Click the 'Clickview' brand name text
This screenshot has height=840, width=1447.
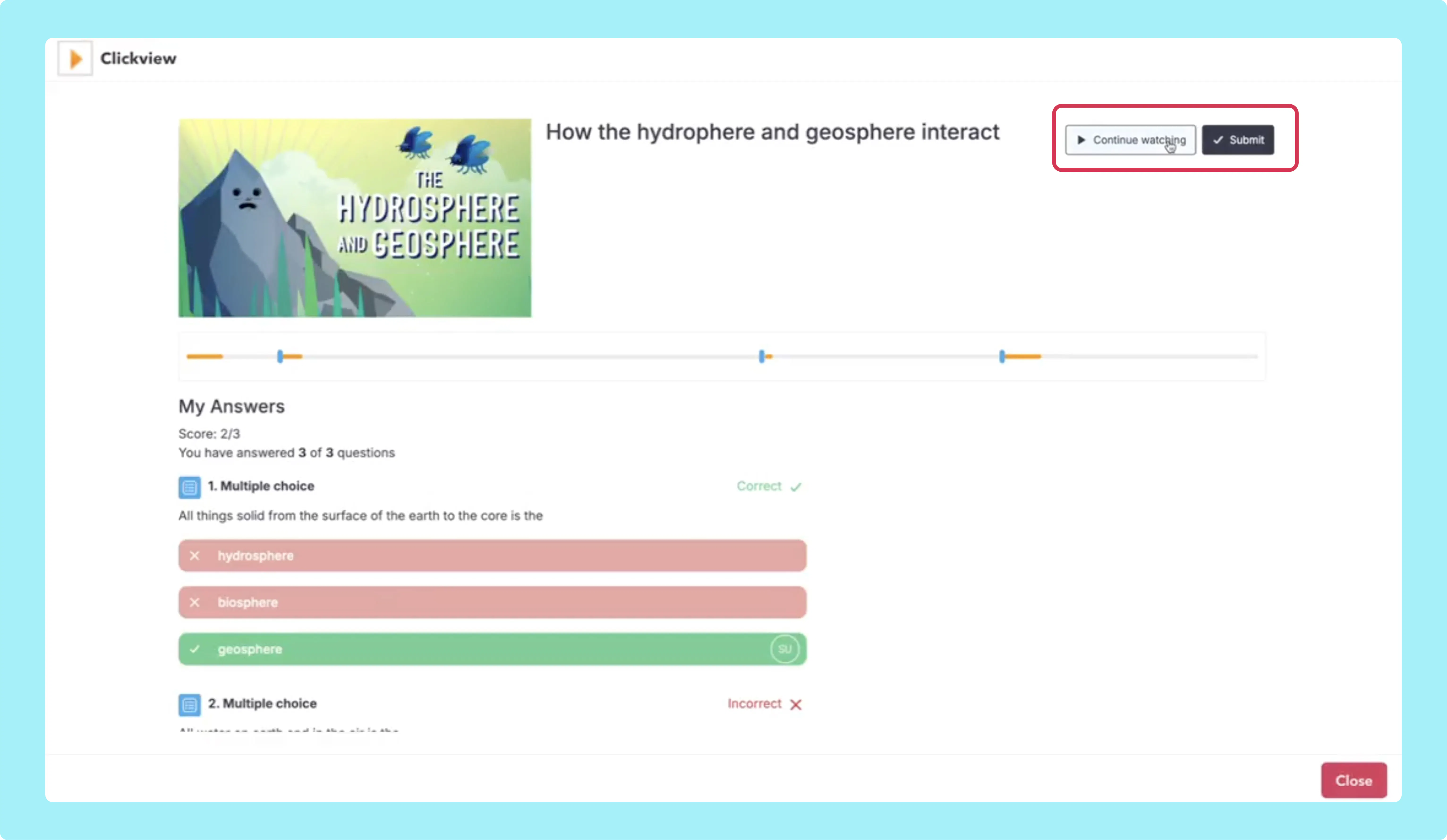(x=138, y=59)
